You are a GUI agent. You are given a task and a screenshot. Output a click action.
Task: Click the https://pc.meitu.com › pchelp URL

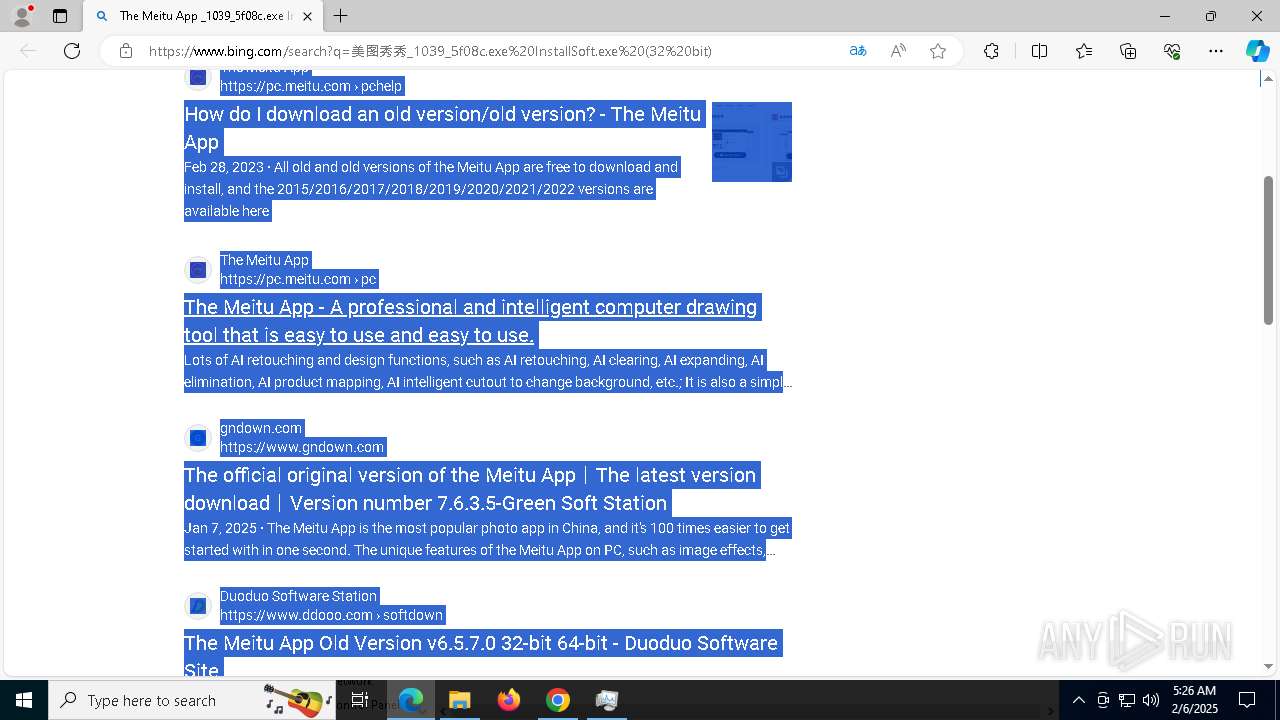tap(311, 86)
